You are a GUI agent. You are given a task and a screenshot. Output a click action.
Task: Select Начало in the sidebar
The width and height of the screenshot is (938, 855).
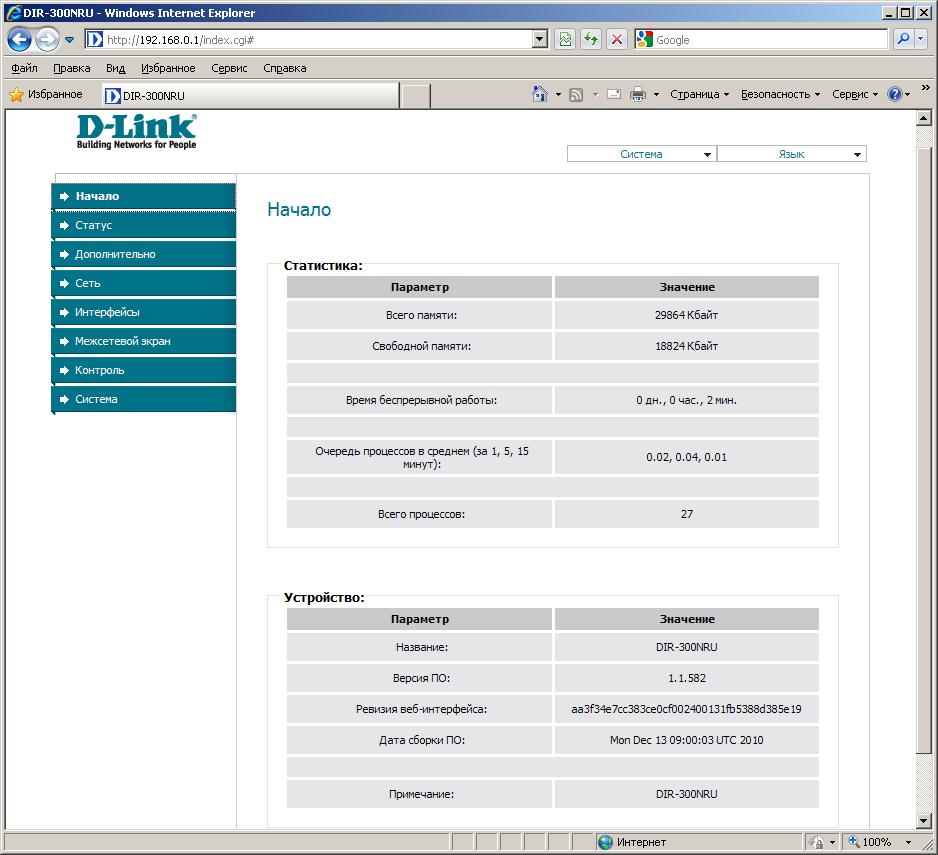(144, 196)
